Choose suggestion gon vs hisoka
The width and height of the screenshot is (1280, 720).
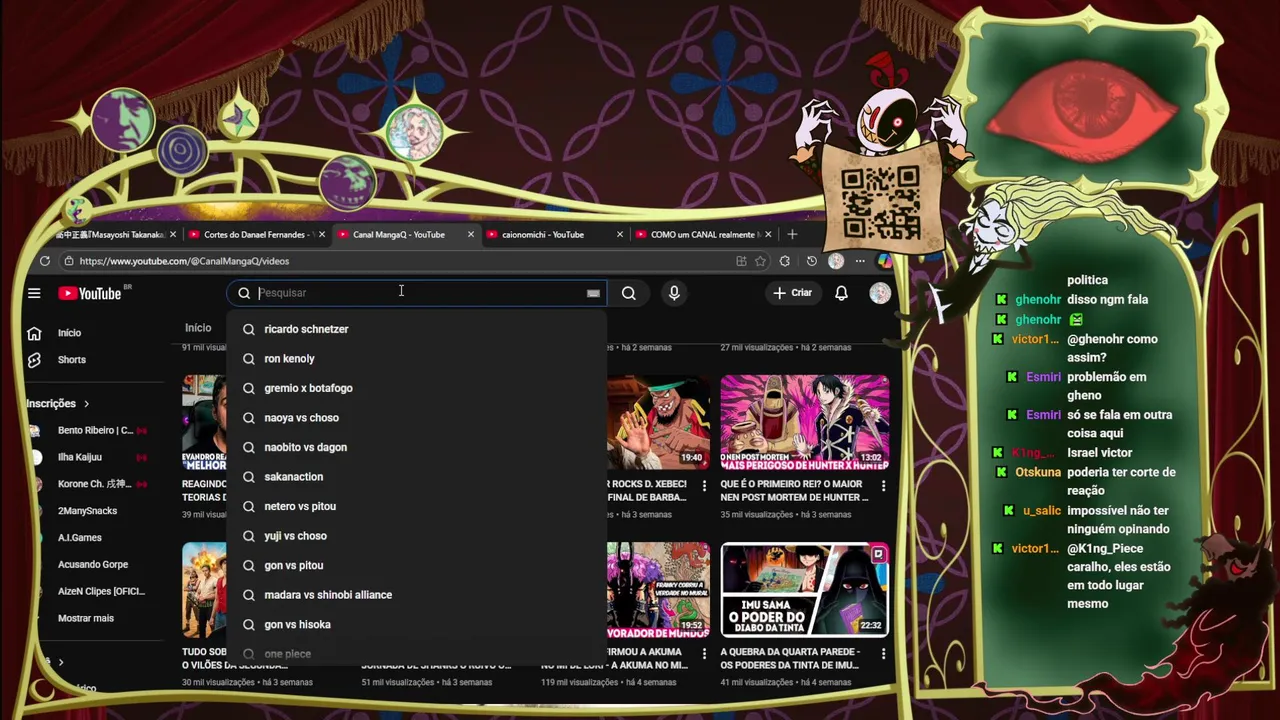click(417, 624)
